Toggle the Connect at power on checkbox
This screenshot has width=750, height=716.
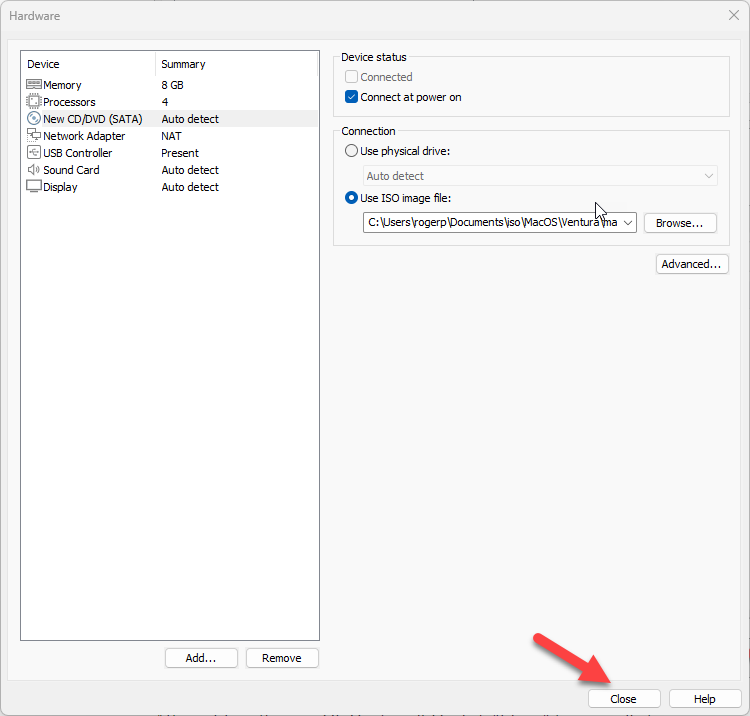point(351,98)
